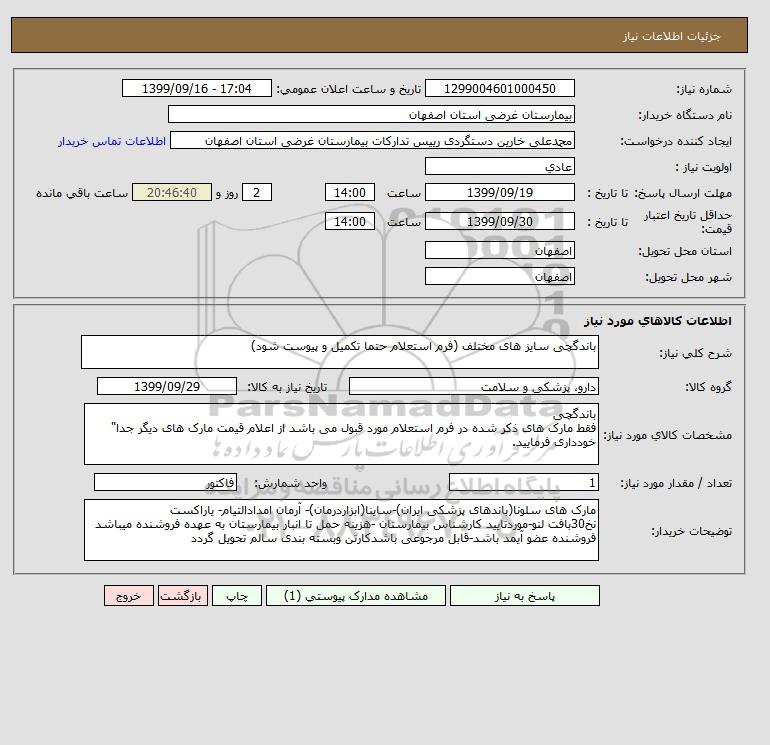This screenshot has width=770, height=745.
Task: Click the توضیحات خریدار label
Action: 691,531
